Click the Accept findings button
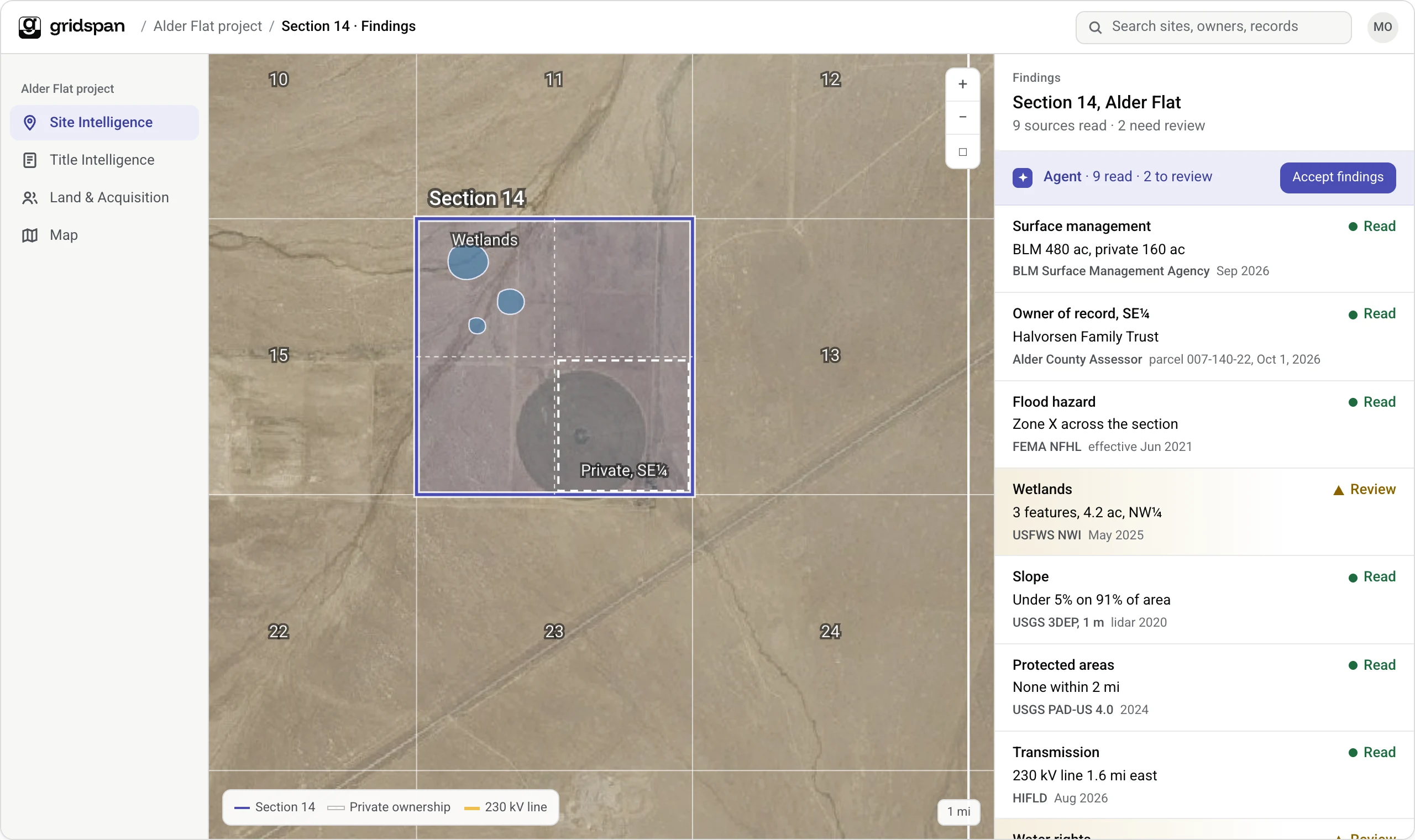1415x840 pixels. pyautogui.click(x=1338, y=177)
